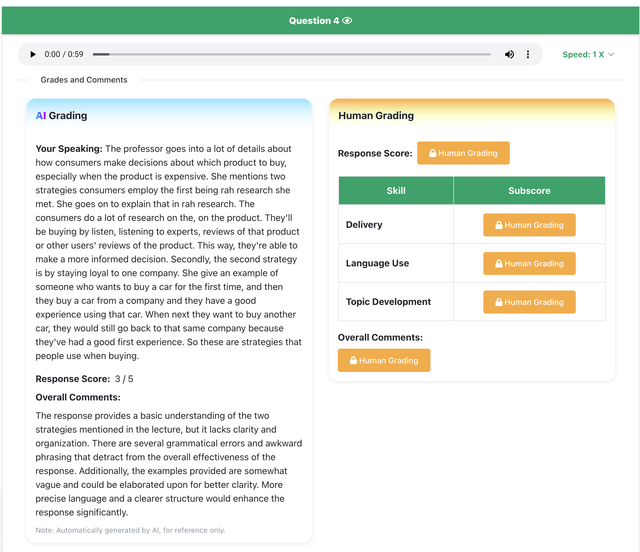Click the Grades and Comments section label
The width and height of the screenshot is (640, 552).
84,80
